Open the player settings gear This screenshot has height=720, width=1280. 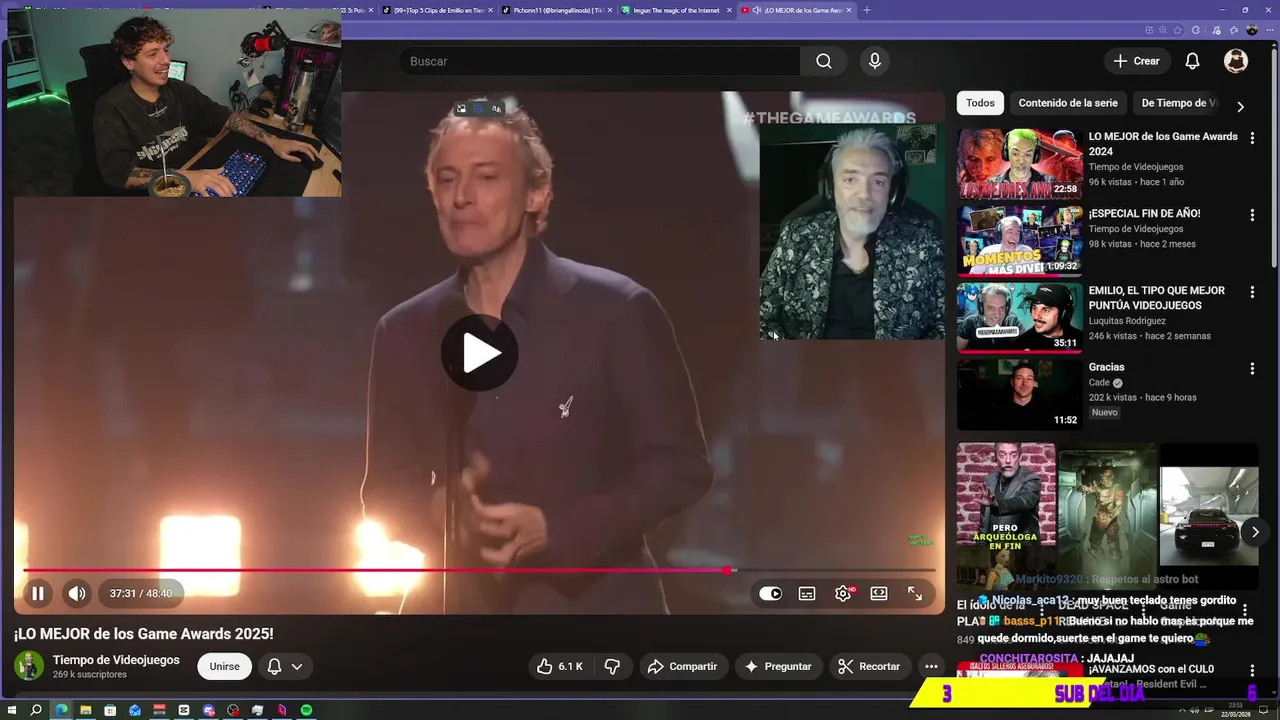[x=843, y=594]
